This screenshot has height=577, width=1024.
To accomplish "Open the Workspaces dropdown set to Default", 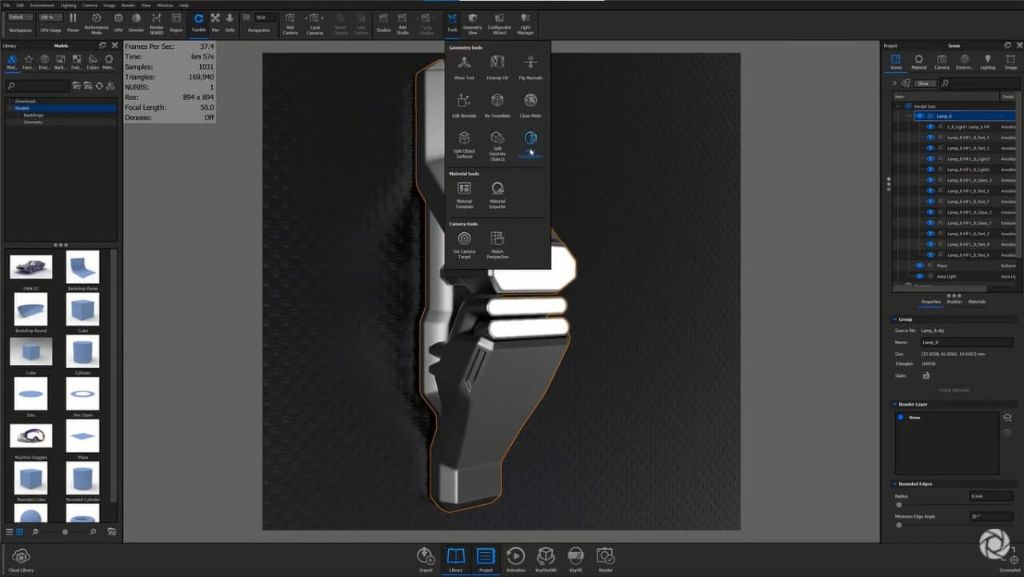I will coord(21,17).
